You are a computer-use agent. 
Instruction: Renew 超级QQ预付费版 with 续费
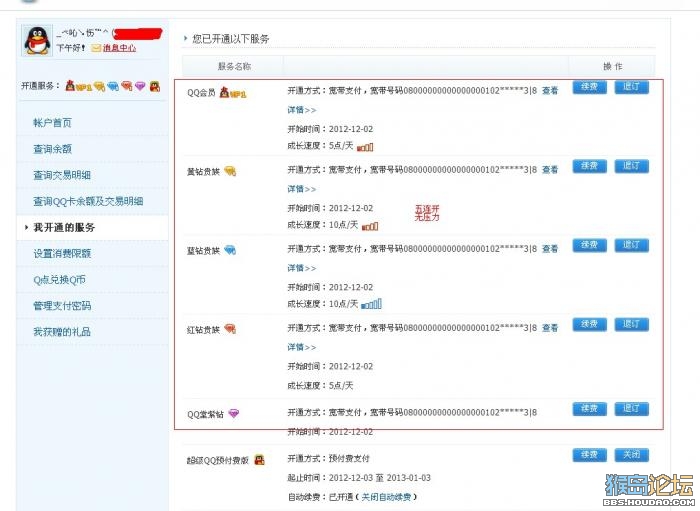tap(589, 455)
